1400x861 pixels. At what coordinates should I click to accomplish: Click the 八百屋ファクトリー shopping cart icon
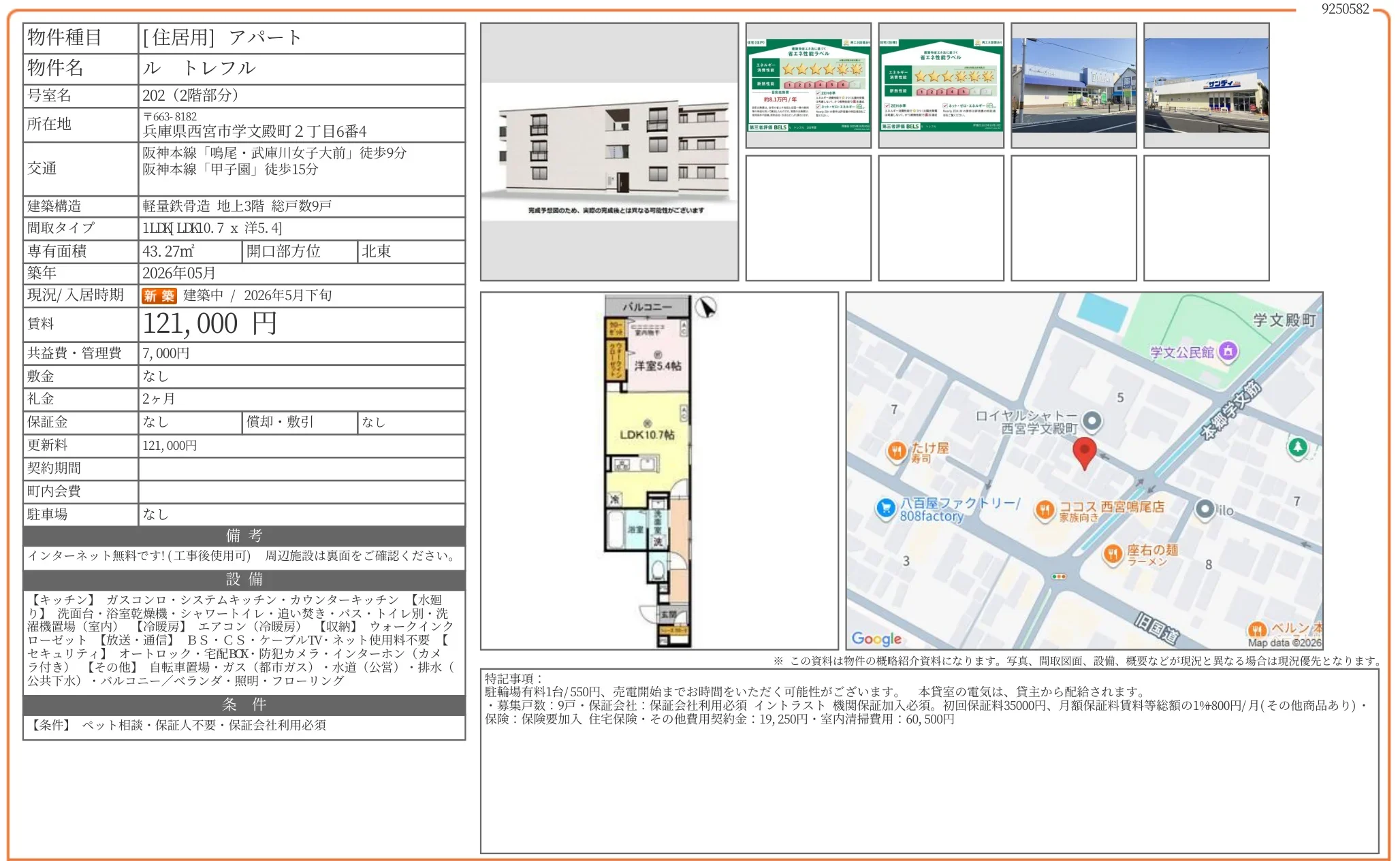coord(885,508)
